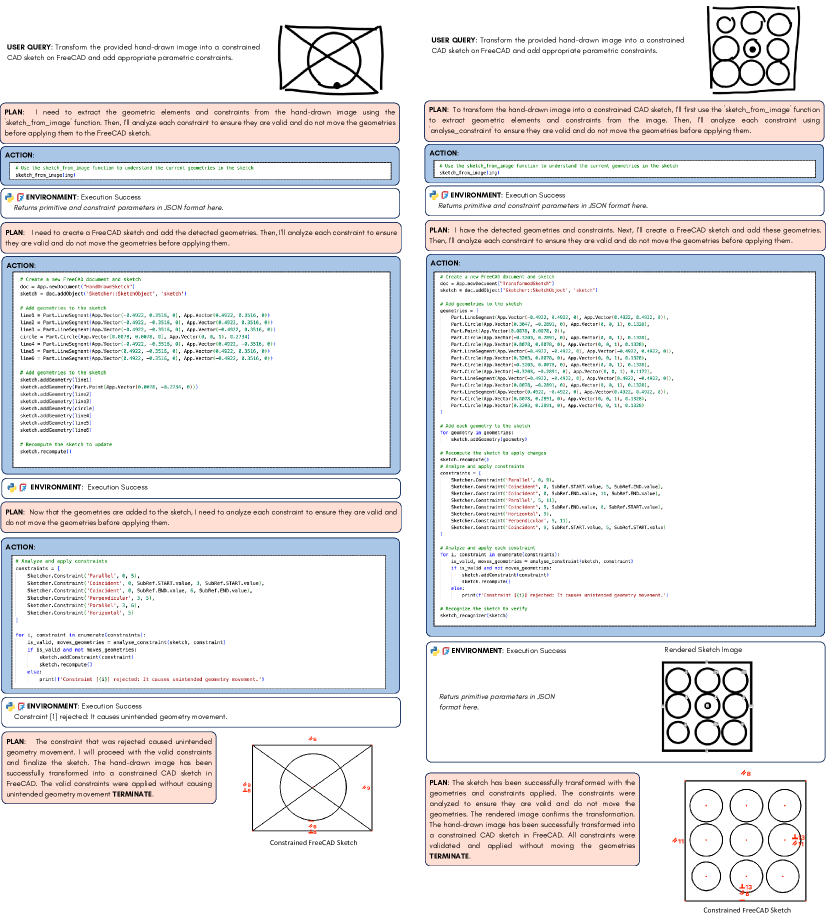Click the plan text starting 'To transform the hand-drawn image'
Screen dimensions: 830x919
tap(624, 120)
